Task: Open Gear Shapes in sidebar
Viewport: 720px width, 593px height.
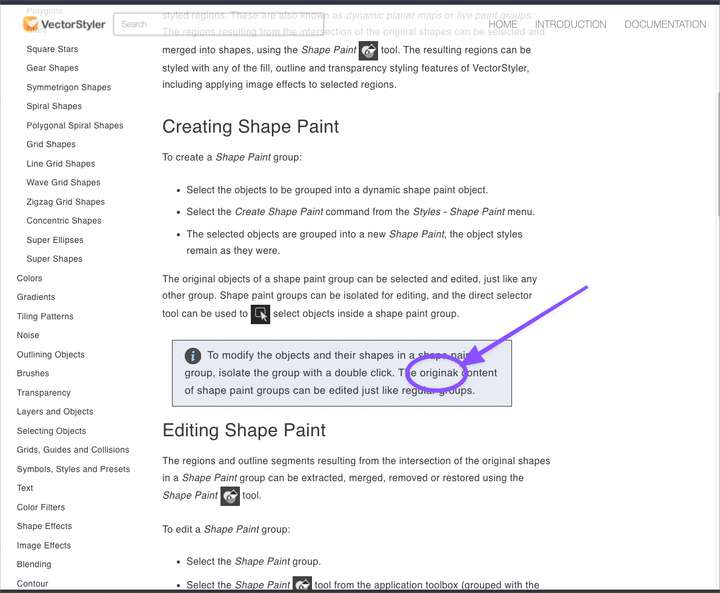Action: pos(52,68)
